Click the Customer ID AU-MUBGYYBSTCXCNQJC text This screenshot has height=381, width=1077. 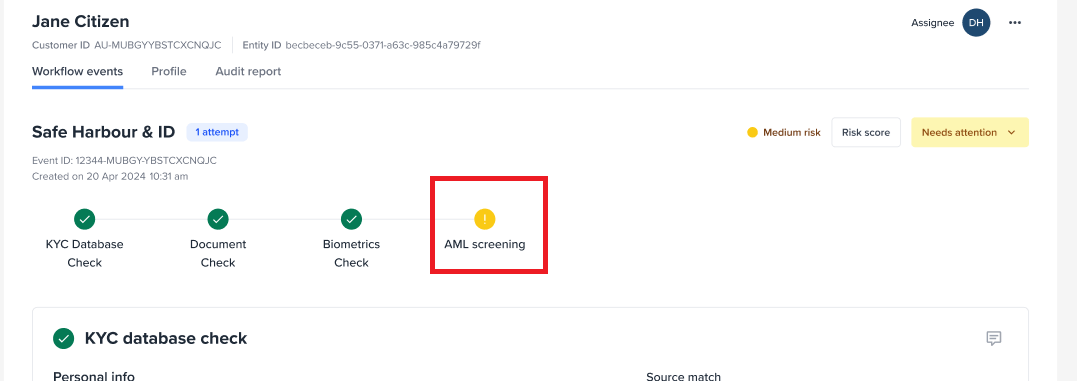click(127, 45)
